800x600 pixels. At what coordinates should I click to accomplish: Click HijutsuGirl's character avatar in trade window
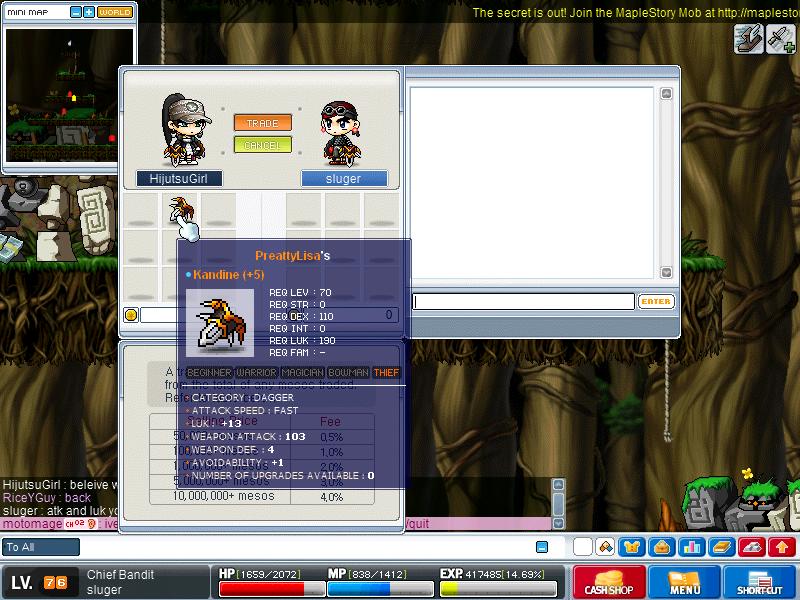click(185, 130)
